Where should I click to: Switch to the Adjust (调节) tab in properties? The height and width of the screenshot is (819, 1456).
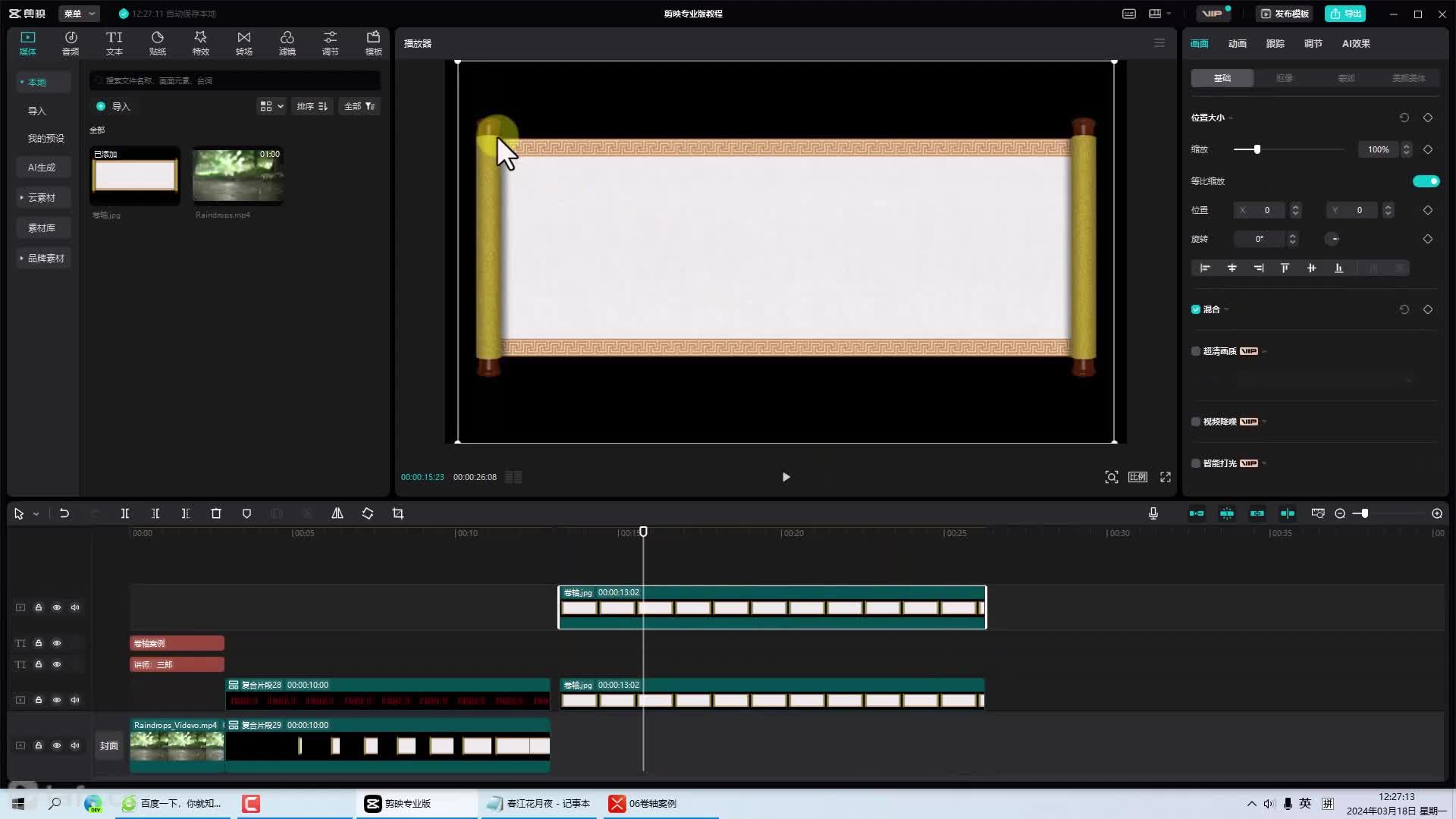[x=1313, y=44]
